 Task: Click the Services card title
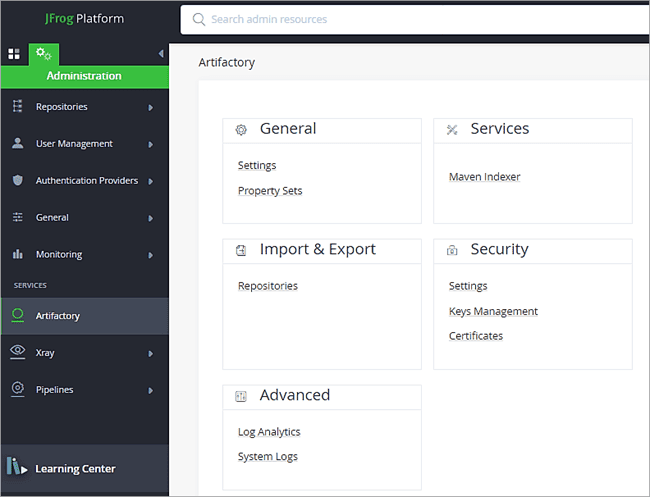[500, 128]
